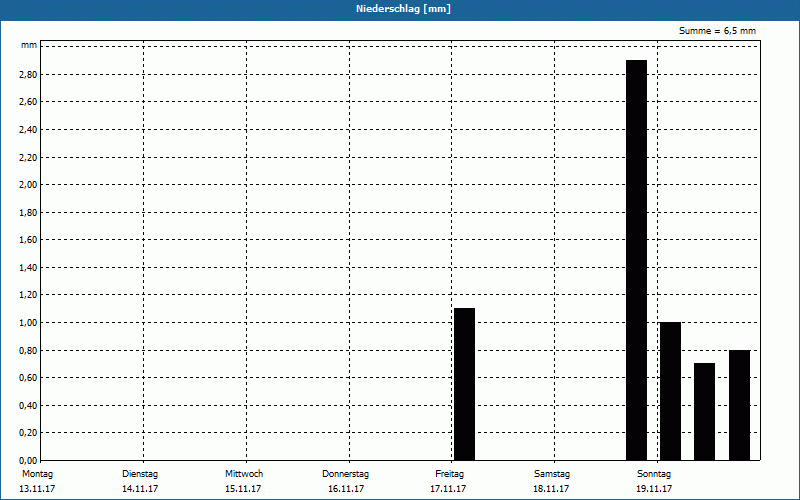800x500 pixels.
Task: Click the 0,20 y-axis value
Action: (28, 433)
